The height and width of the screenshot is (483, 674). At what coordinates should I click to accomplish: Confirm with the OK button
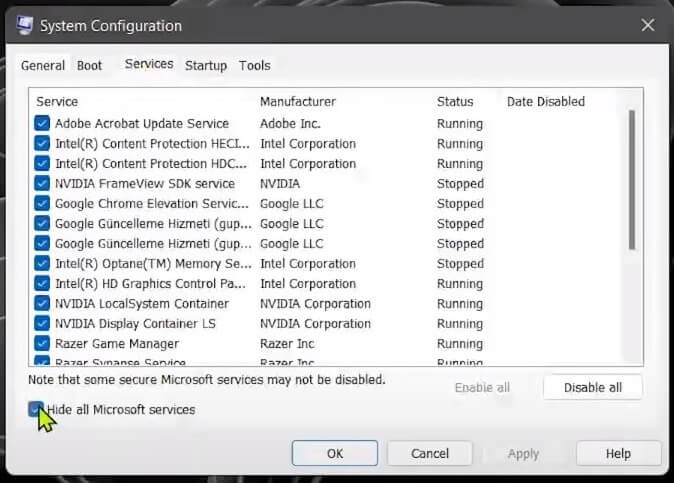335,453
